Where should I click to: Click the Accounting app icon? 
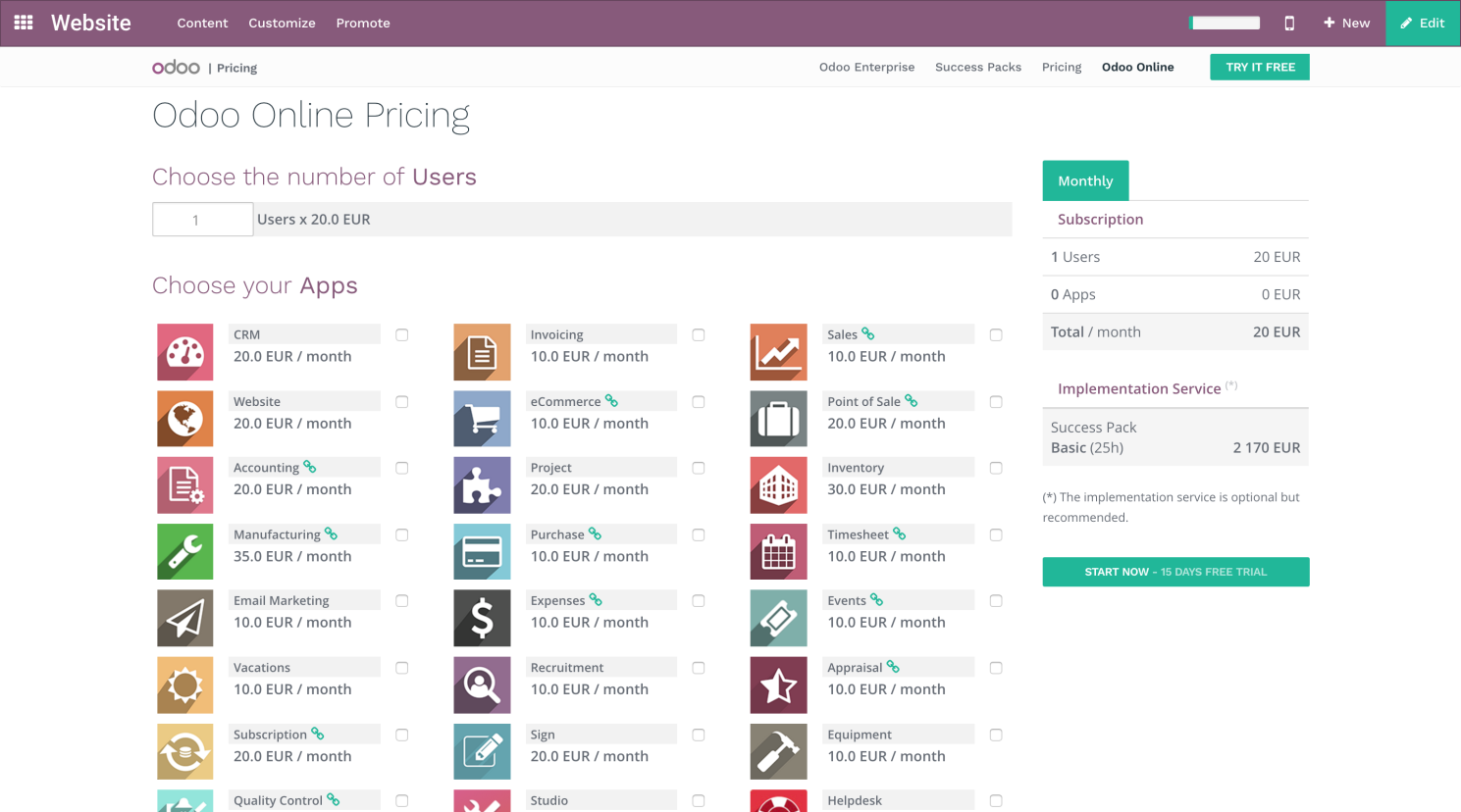(185, 485)
